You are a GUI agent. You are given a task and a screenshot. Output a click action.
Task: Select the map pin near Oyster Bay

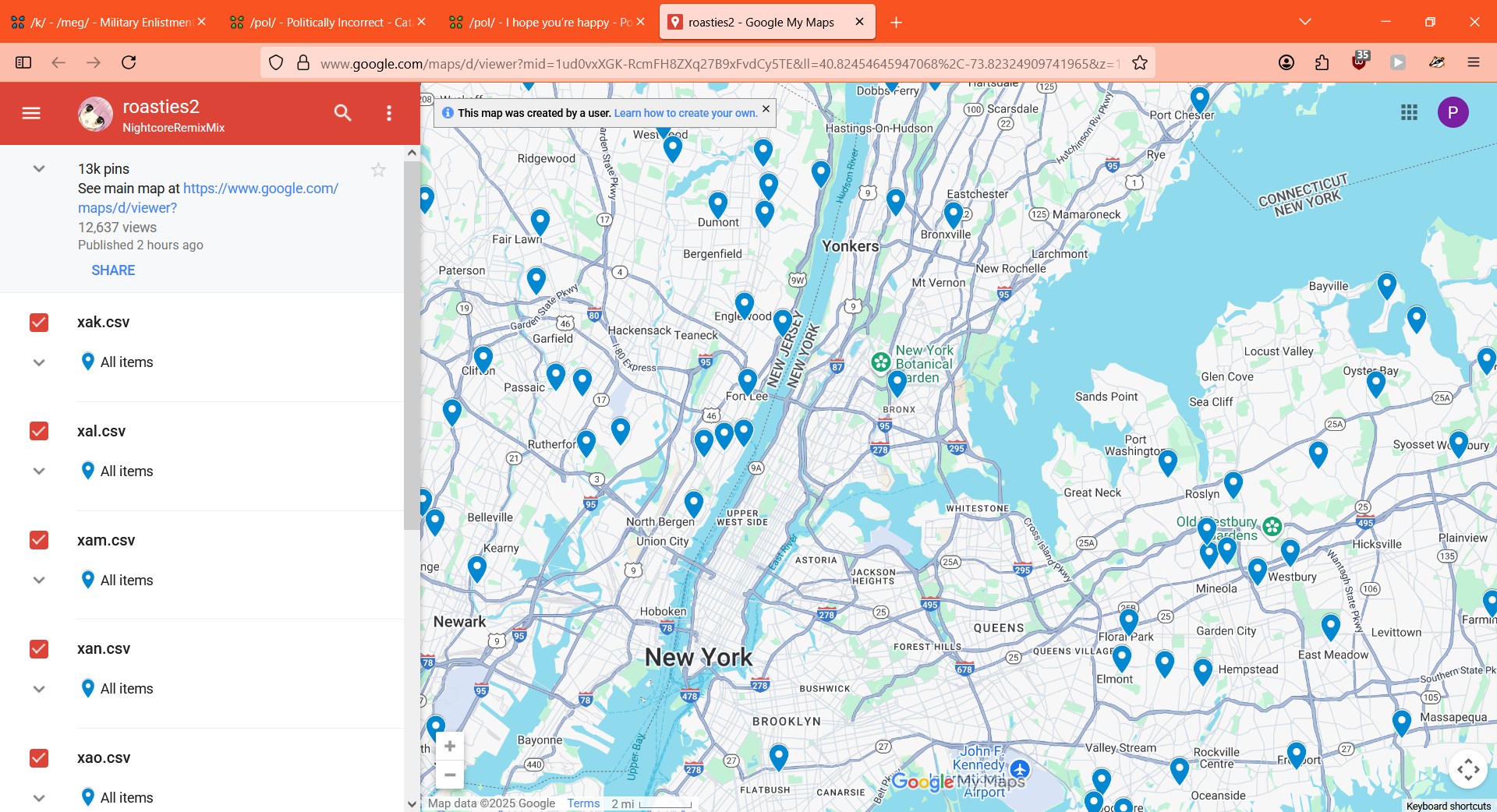click(1376, 383)
